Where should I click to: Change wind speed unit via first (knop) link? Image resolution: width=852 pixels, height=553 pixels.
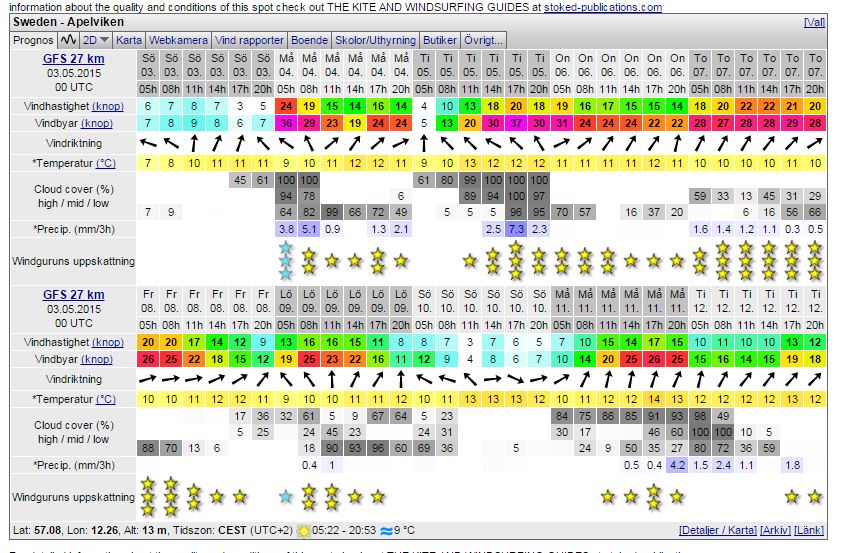[x=108, y=106]
